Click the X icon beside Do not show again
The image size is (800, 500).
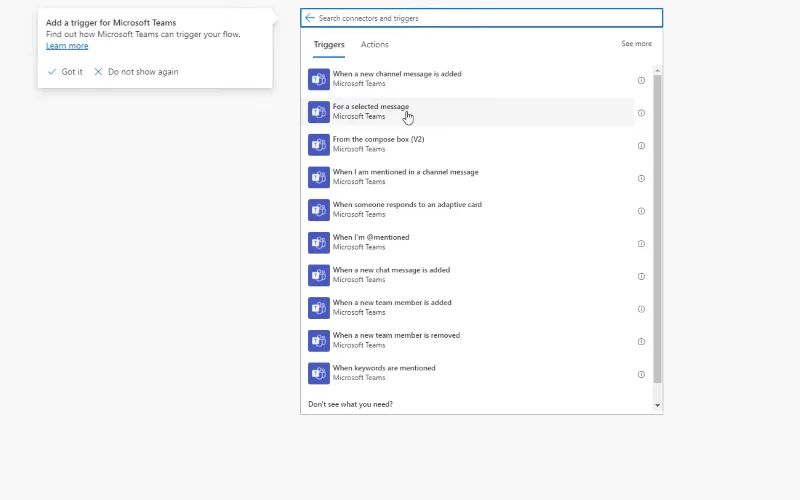click(98, 71)
